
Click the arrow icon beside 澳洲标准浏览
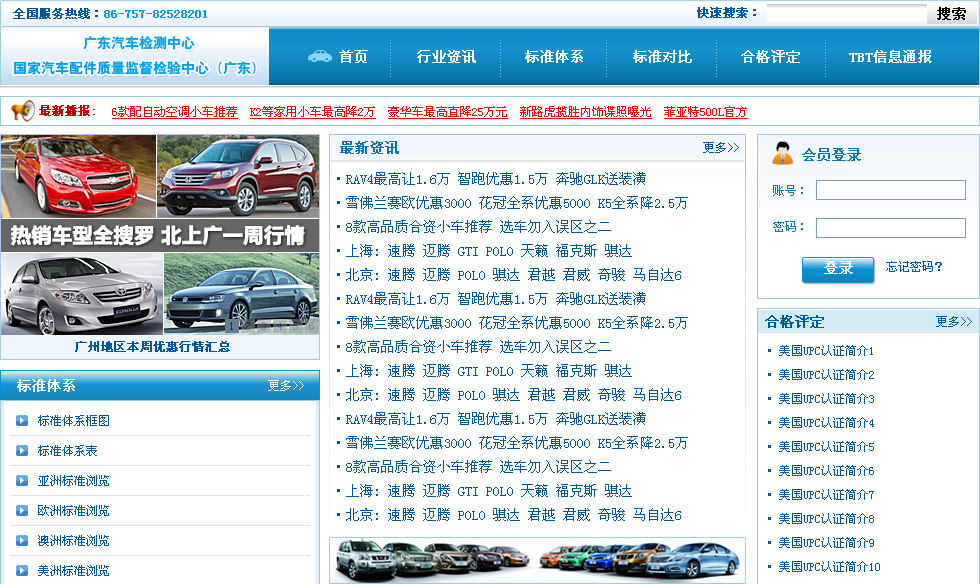click(22, 541)
